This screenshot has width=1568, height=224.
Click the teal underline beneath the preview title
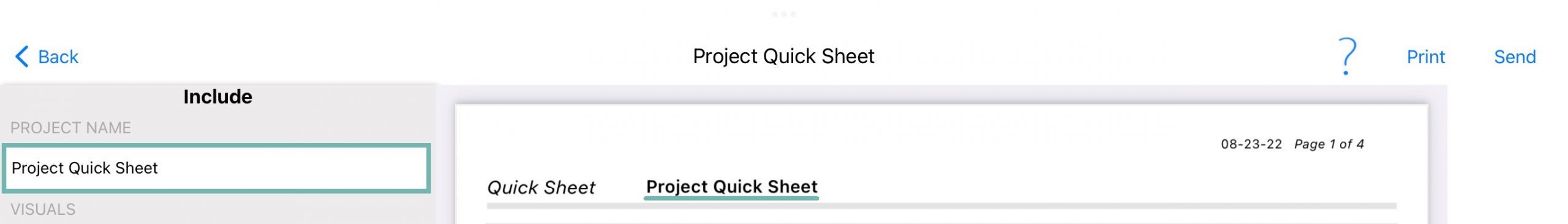pyautogui.click(x=731, y=198)
